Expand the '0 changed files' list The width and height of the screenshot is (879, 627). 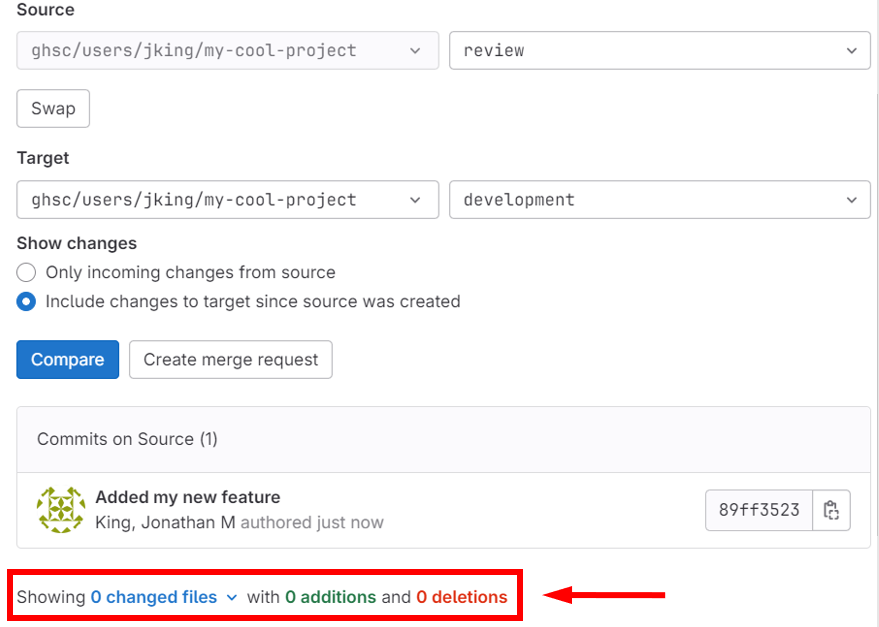click(x=164, y=597)
